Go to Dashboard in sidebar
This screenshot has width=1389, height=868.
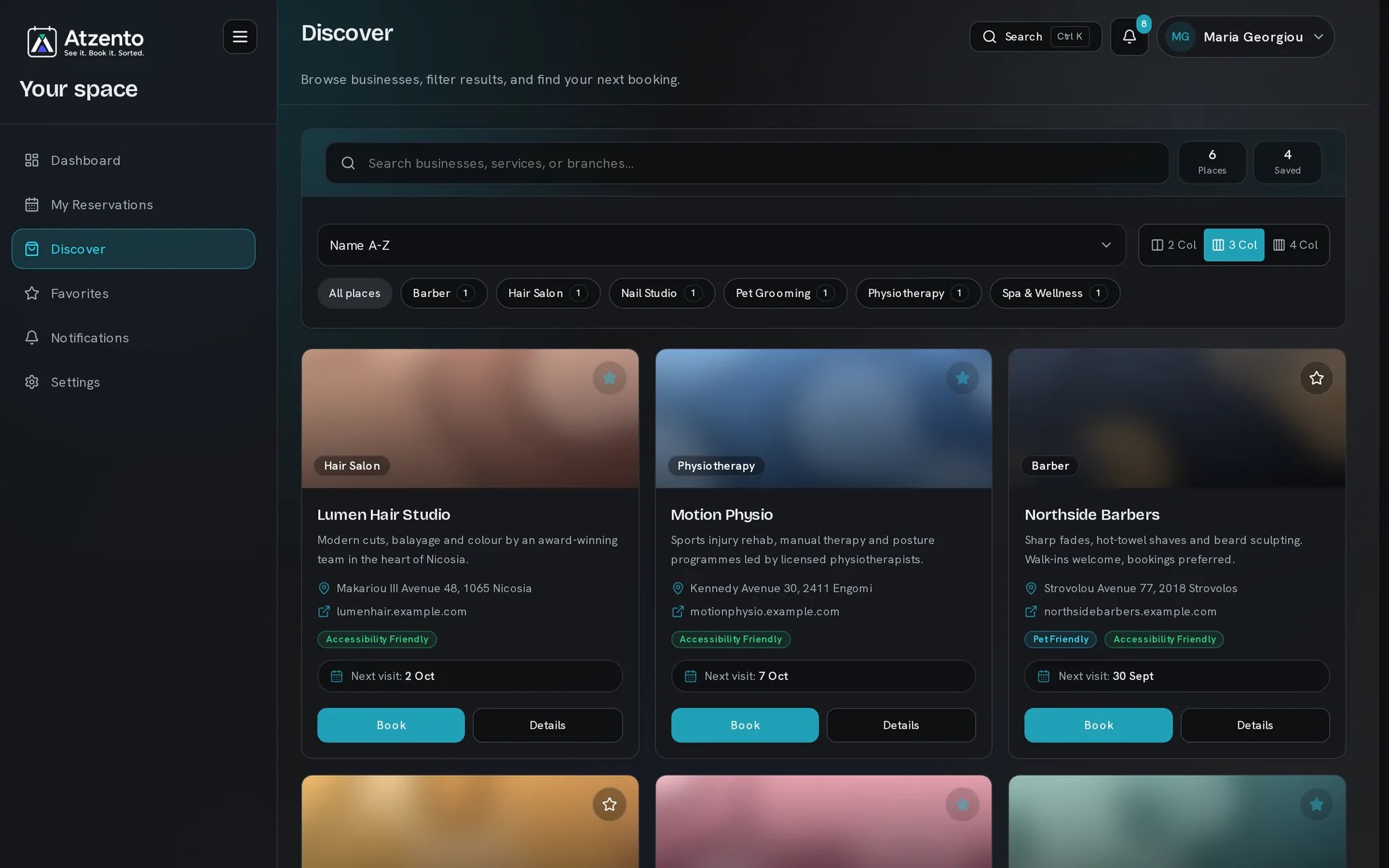click(134, 161)
